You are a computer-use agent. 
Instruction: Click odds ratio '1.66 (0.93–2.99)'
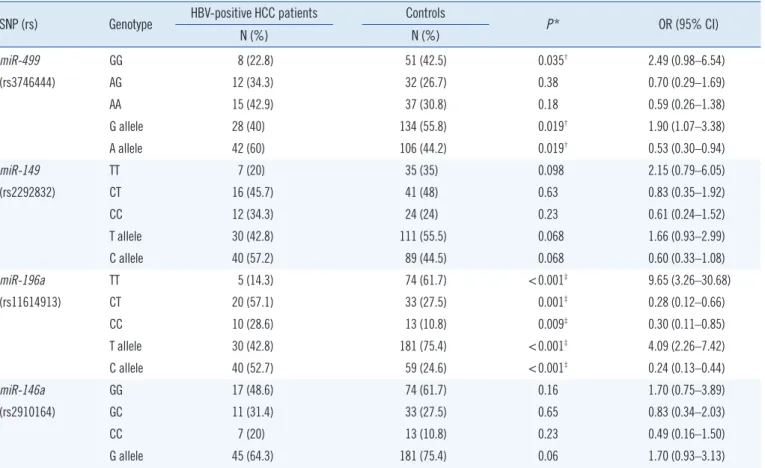(x=686, y=236)
